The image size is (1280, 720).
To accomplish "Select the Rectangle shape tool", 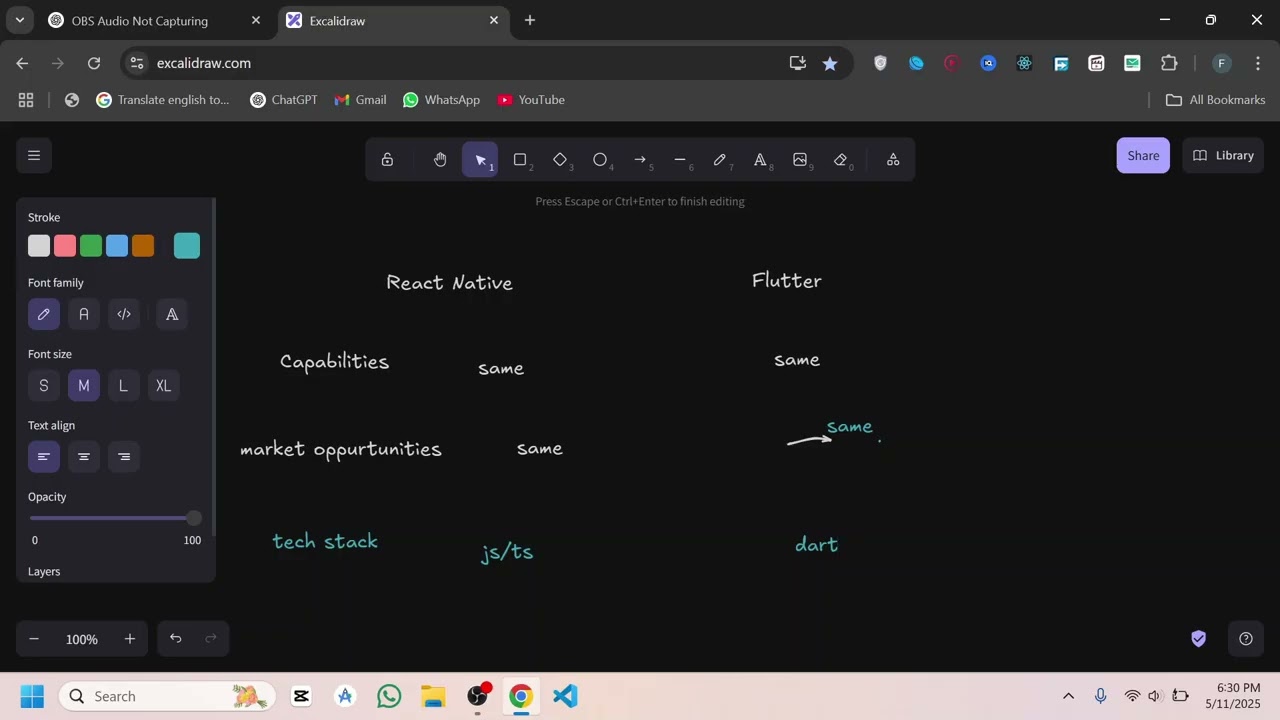I will coord(520,160).
